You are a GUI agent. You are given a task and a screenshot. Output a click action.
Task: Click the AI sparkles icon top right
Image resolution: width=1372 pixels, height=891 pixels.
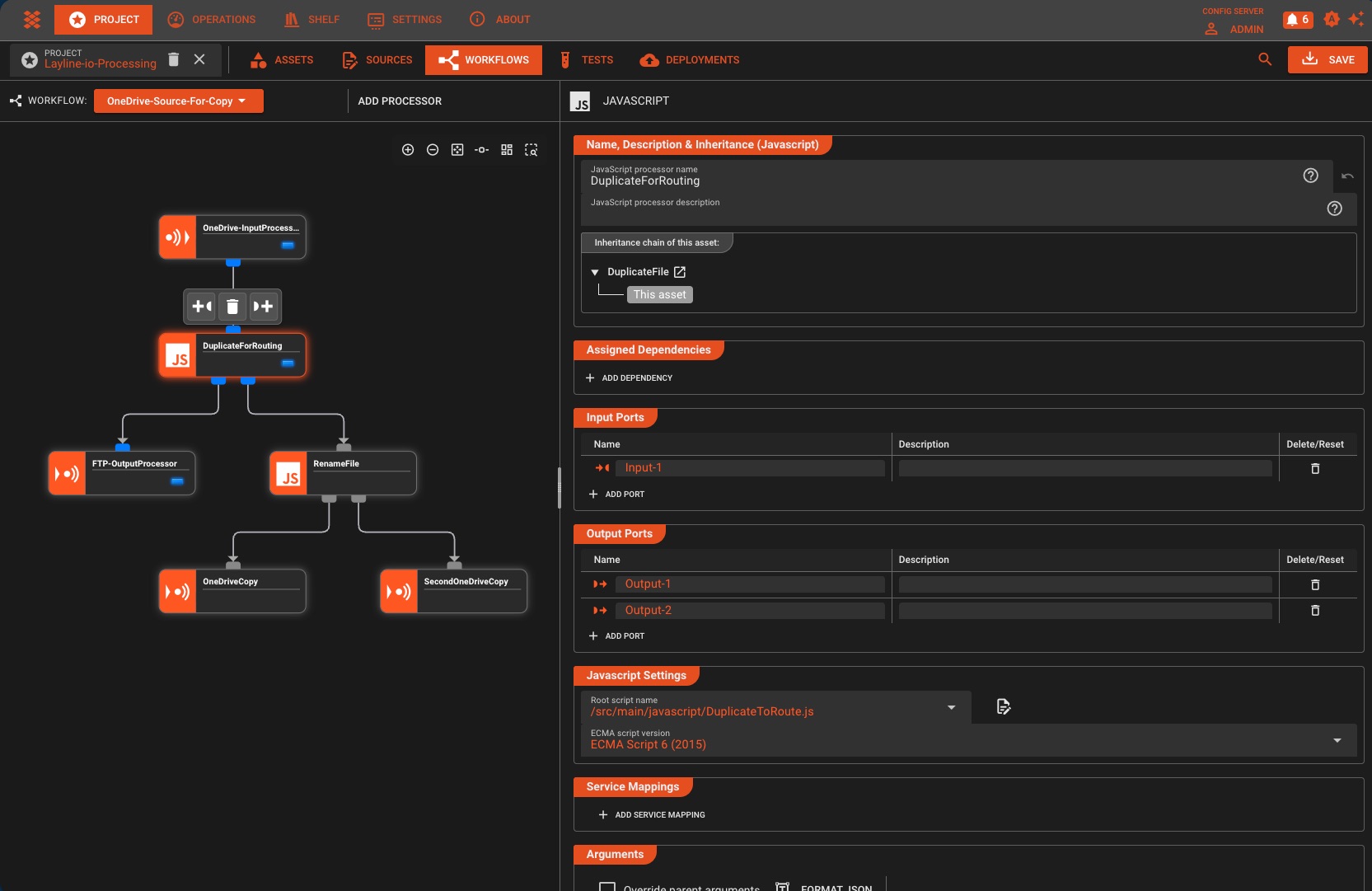coord(1356,19)
